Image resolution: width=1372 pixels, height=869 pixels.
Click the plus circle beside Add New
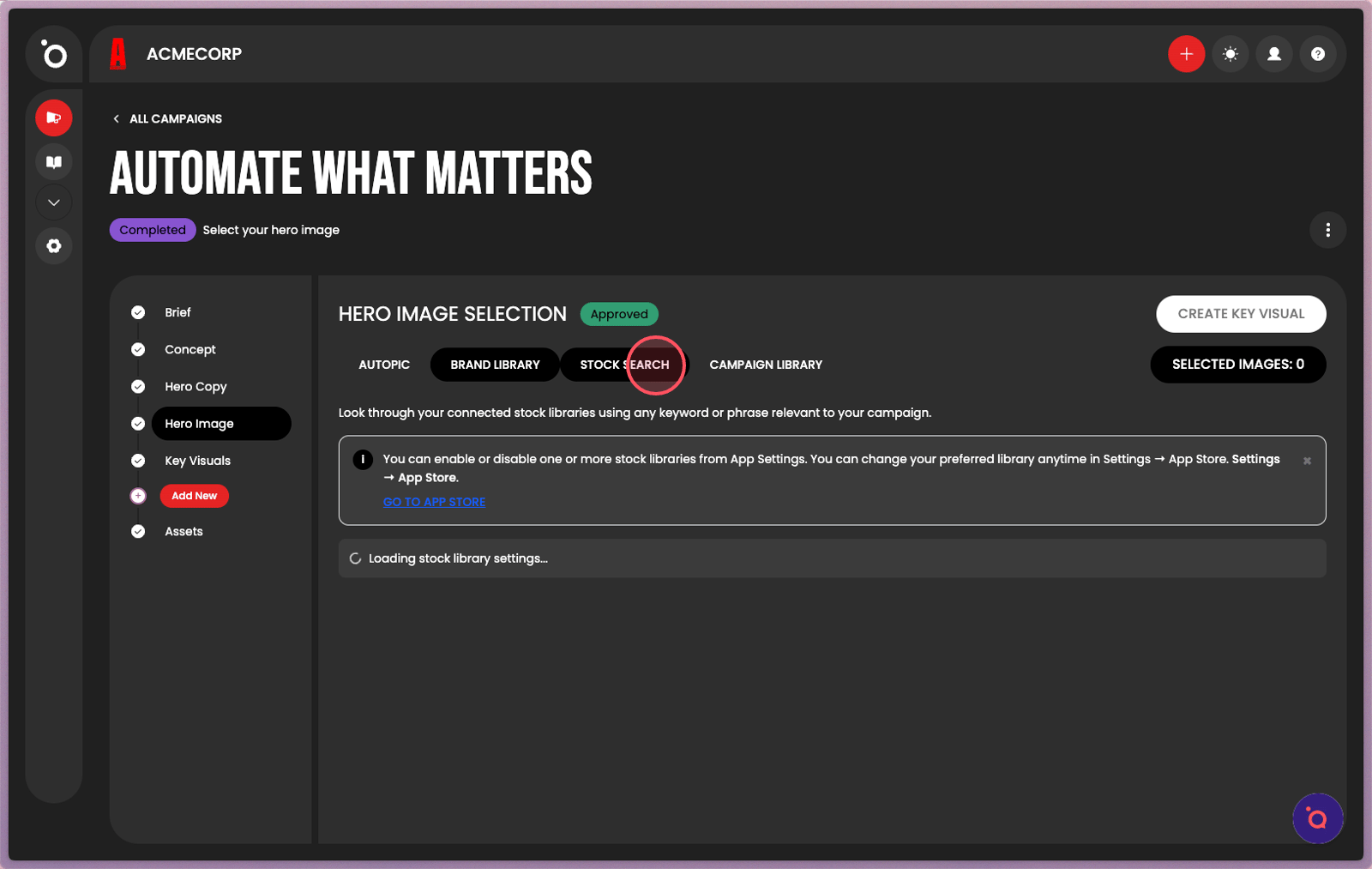click(138, 496)
